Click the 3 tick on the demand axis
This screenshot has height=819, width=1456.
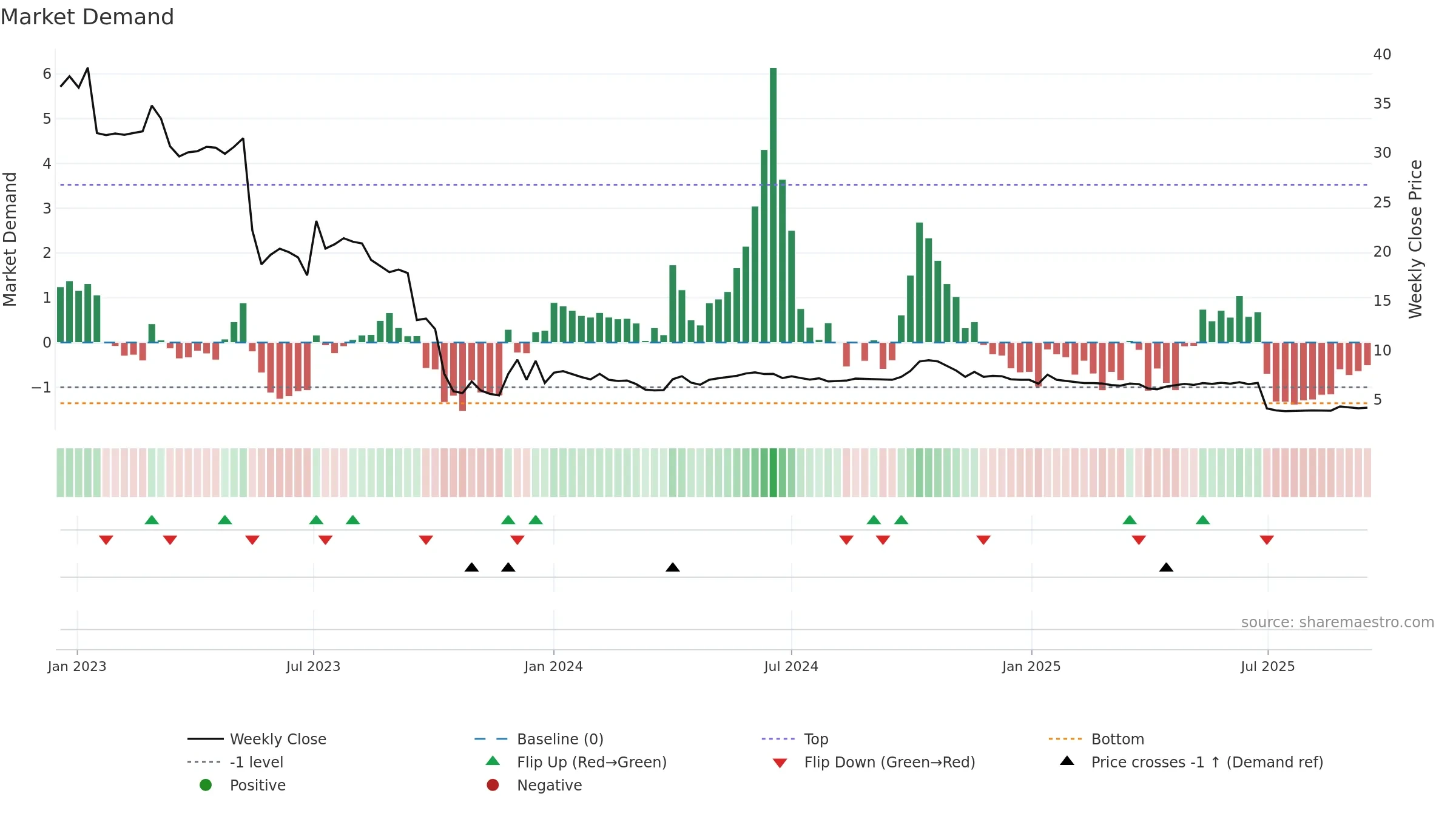(x=47, y=208)
